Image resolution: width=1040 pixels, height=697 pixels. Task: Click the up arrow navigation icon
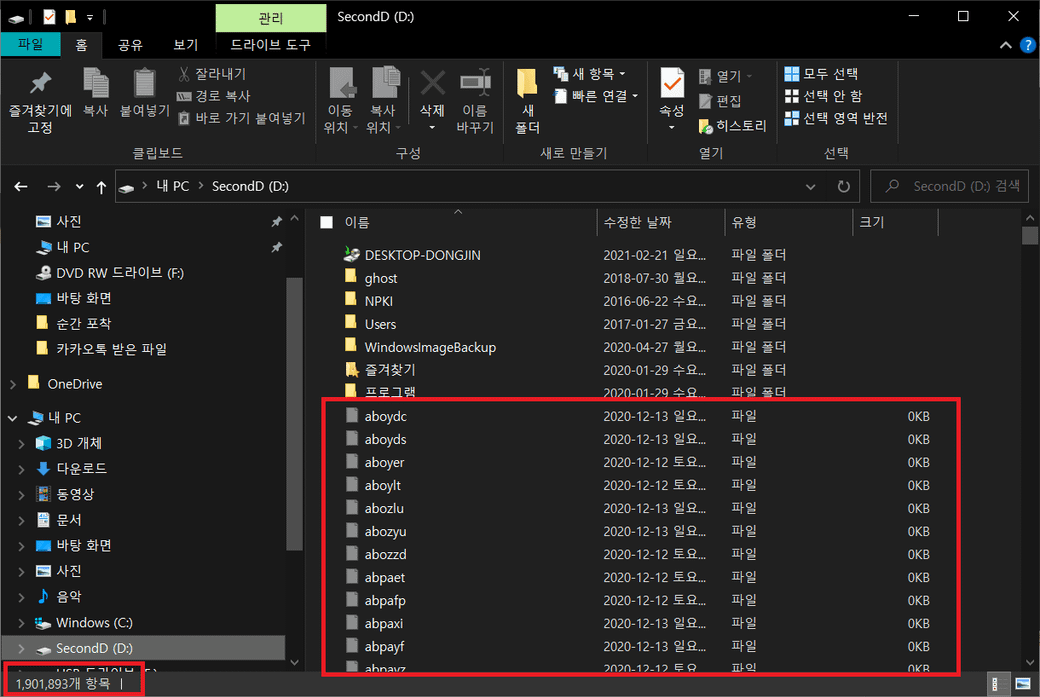101,187
